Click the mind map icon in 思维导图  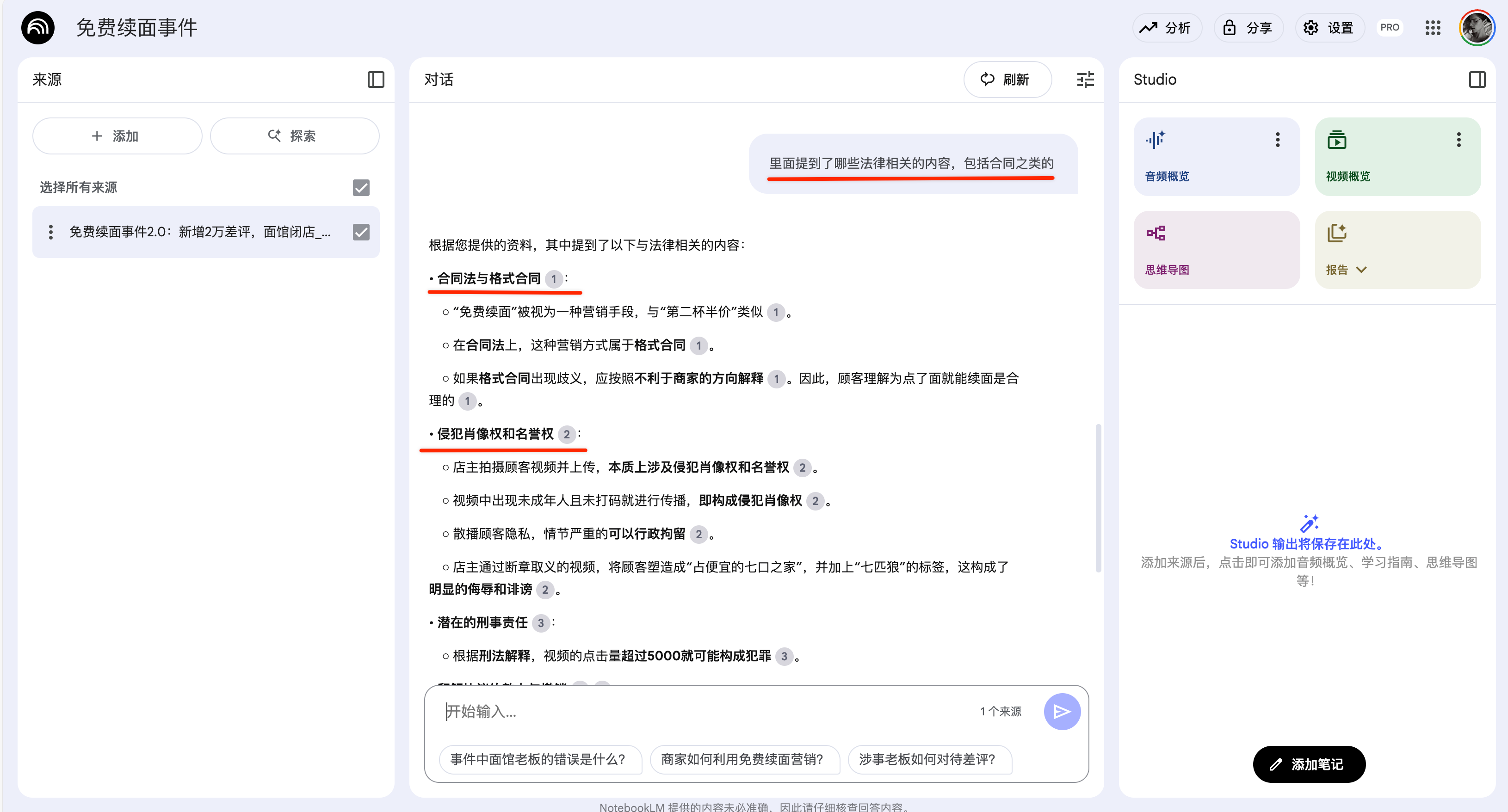click(x=1156, y=233)
